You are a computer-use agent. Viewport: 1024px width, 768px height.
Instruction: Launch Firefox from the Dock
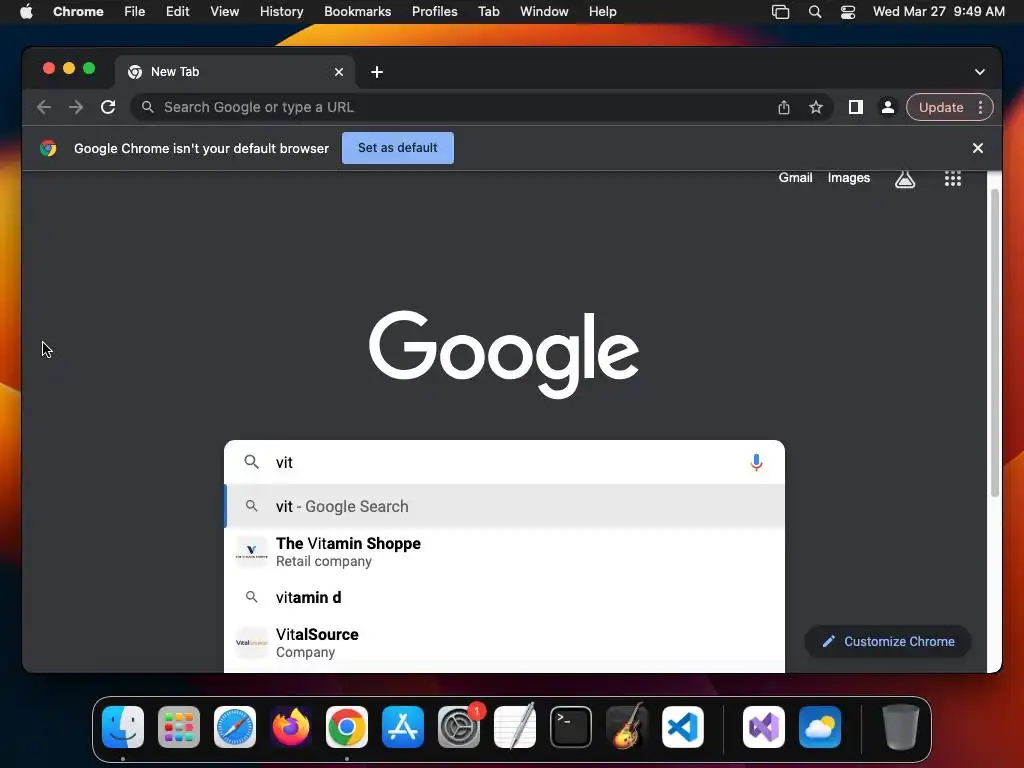click(291, 727)
